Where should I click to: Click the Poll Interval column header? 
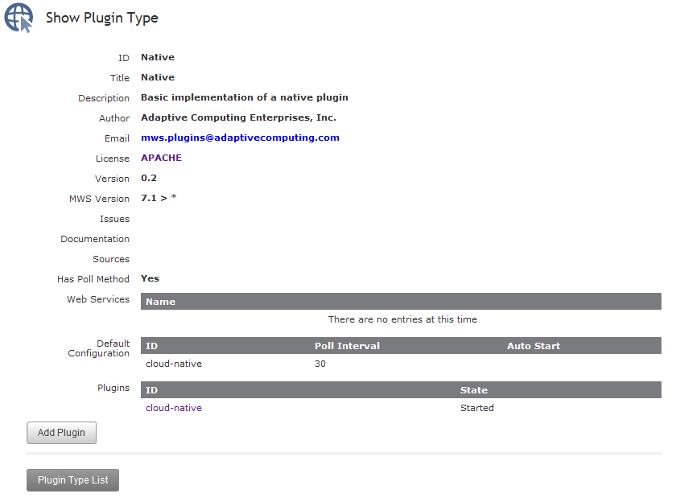(347, 346)
